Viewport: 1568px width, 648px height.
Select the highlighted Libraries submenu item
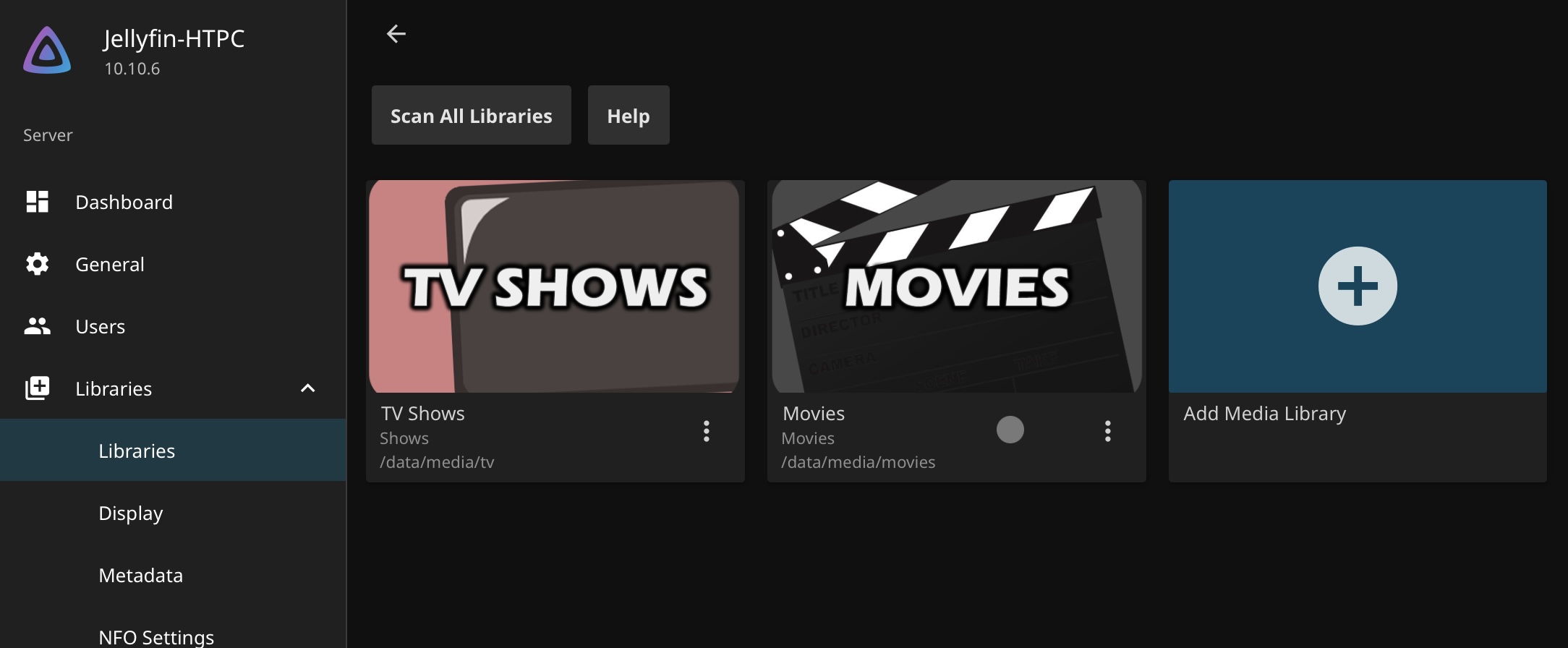(137, 451)
